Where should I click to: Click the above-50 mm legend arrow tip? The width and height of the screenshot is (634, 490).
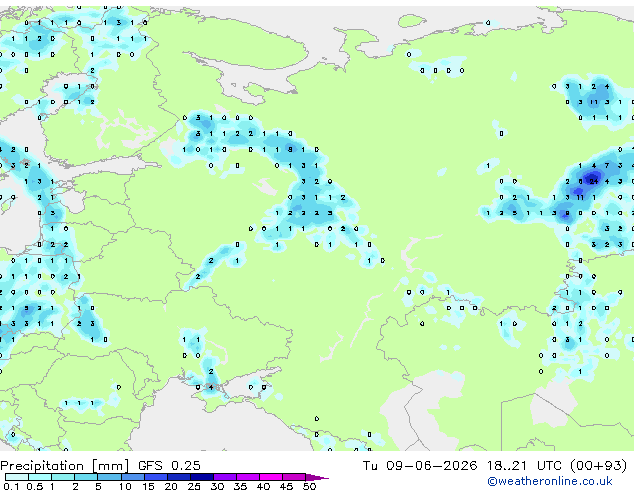[x=317, y=477]
